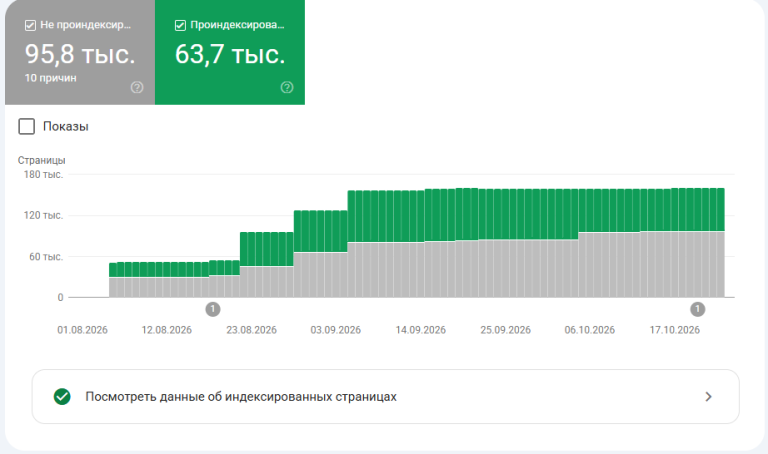Screen dimensions: 768x454
Task: Enable the Показы checkbox
Action: [x=26, y=126]
